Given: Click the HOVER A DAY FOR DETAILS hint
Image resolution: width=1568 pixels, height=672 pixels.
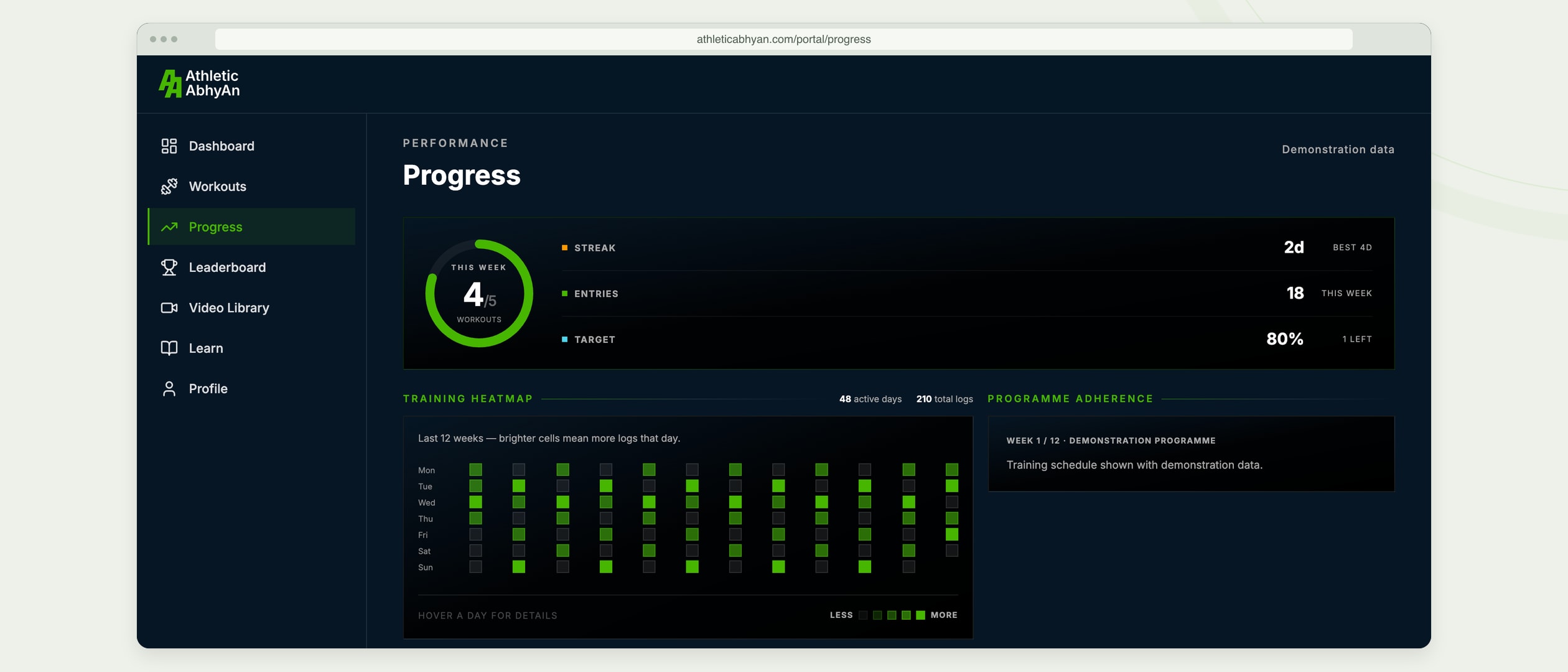Looking at the screenshot, I should (x=488, y=615).
